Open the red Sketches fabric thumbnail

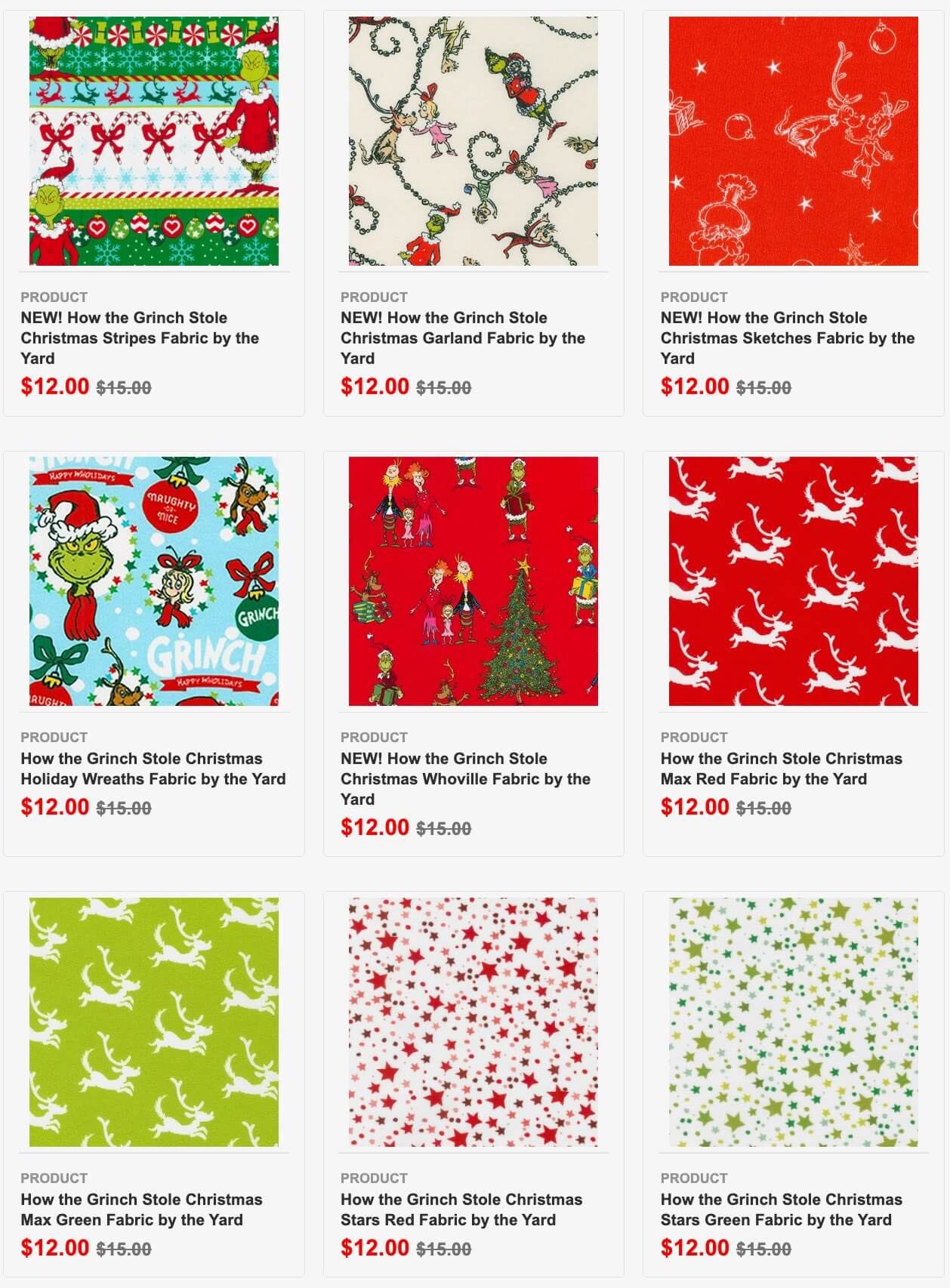(794, 141)
